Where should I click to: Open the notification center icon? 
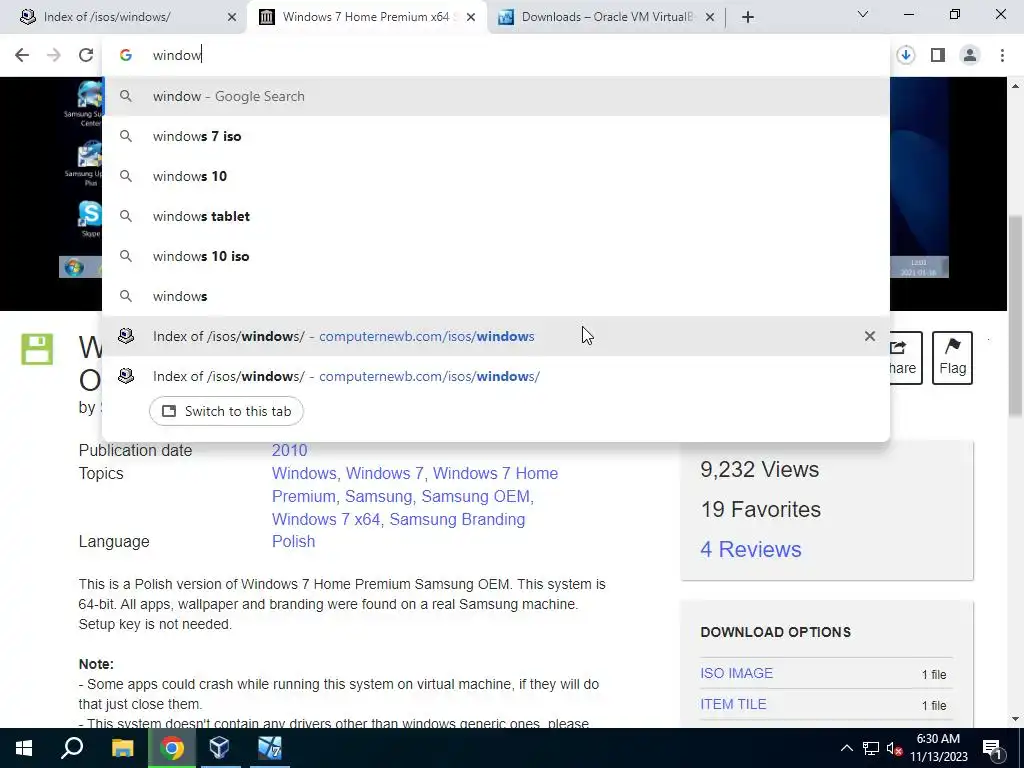pyautogui.click(x=992, y=748)
